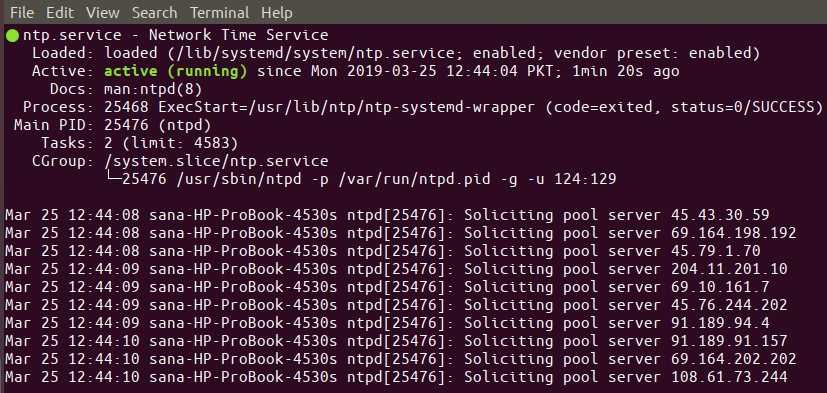Open the Search menu
Viewport: 827px width, 393px height.
coord(155,12)
